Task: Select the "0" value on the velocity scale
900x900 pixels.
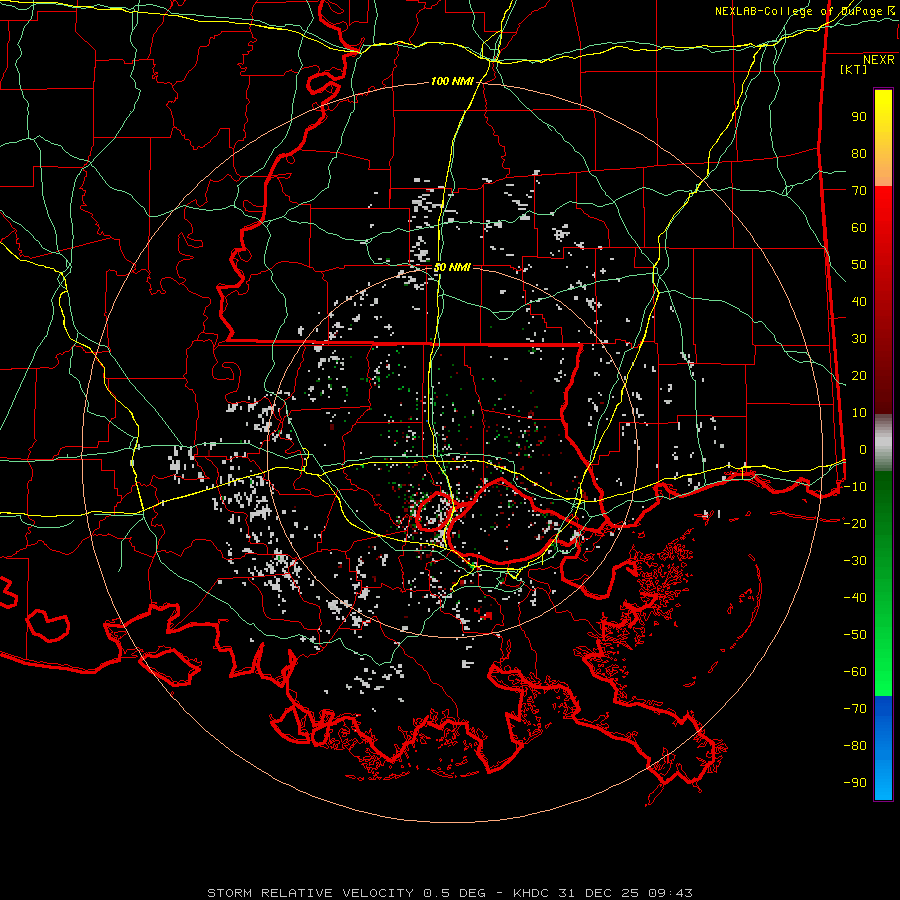Action: 863,450
